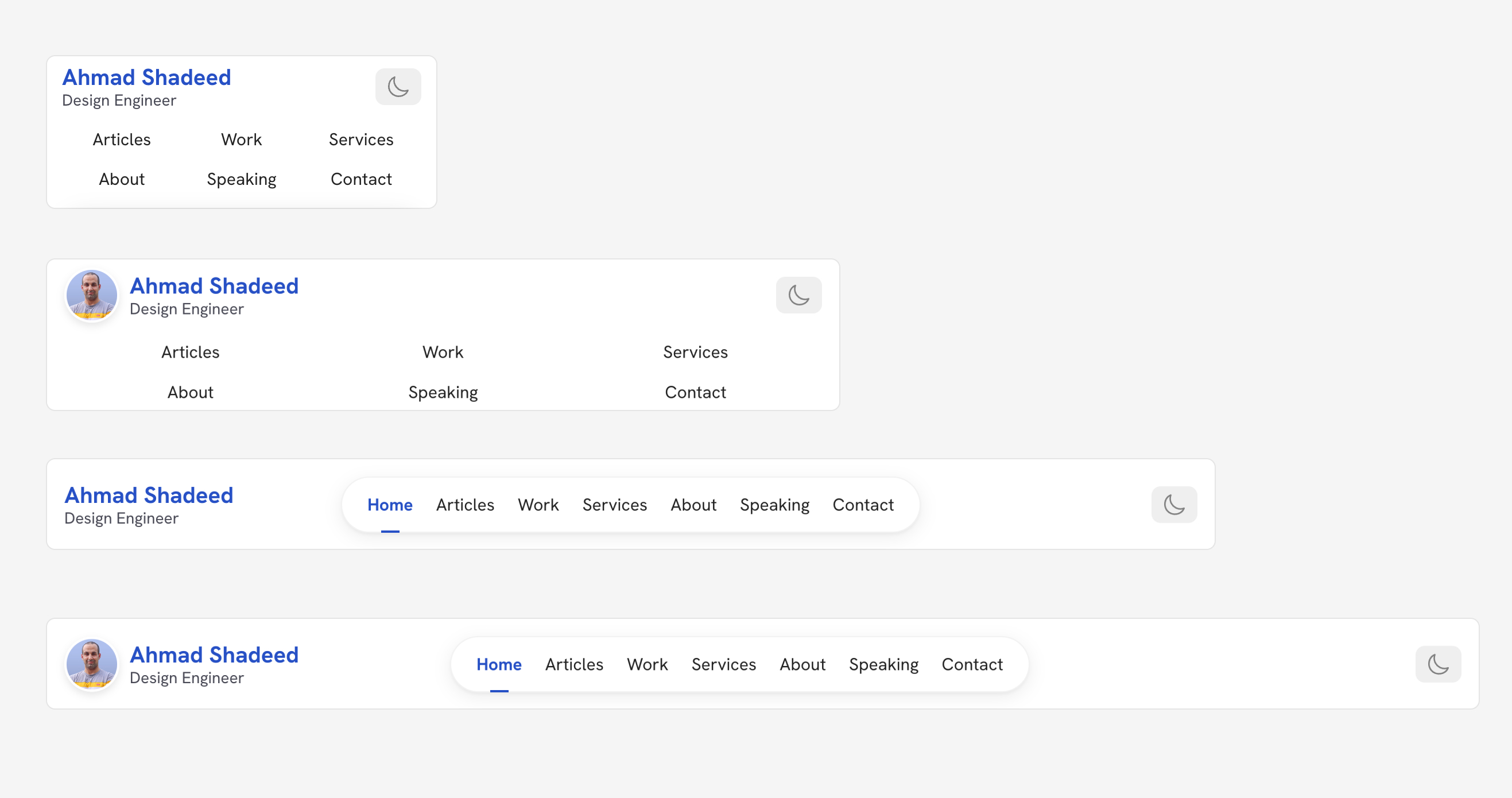Toggle dark mode in the smallest header card
The width and height of the screenshot is (1512, 798).
[x=398, y=87]
